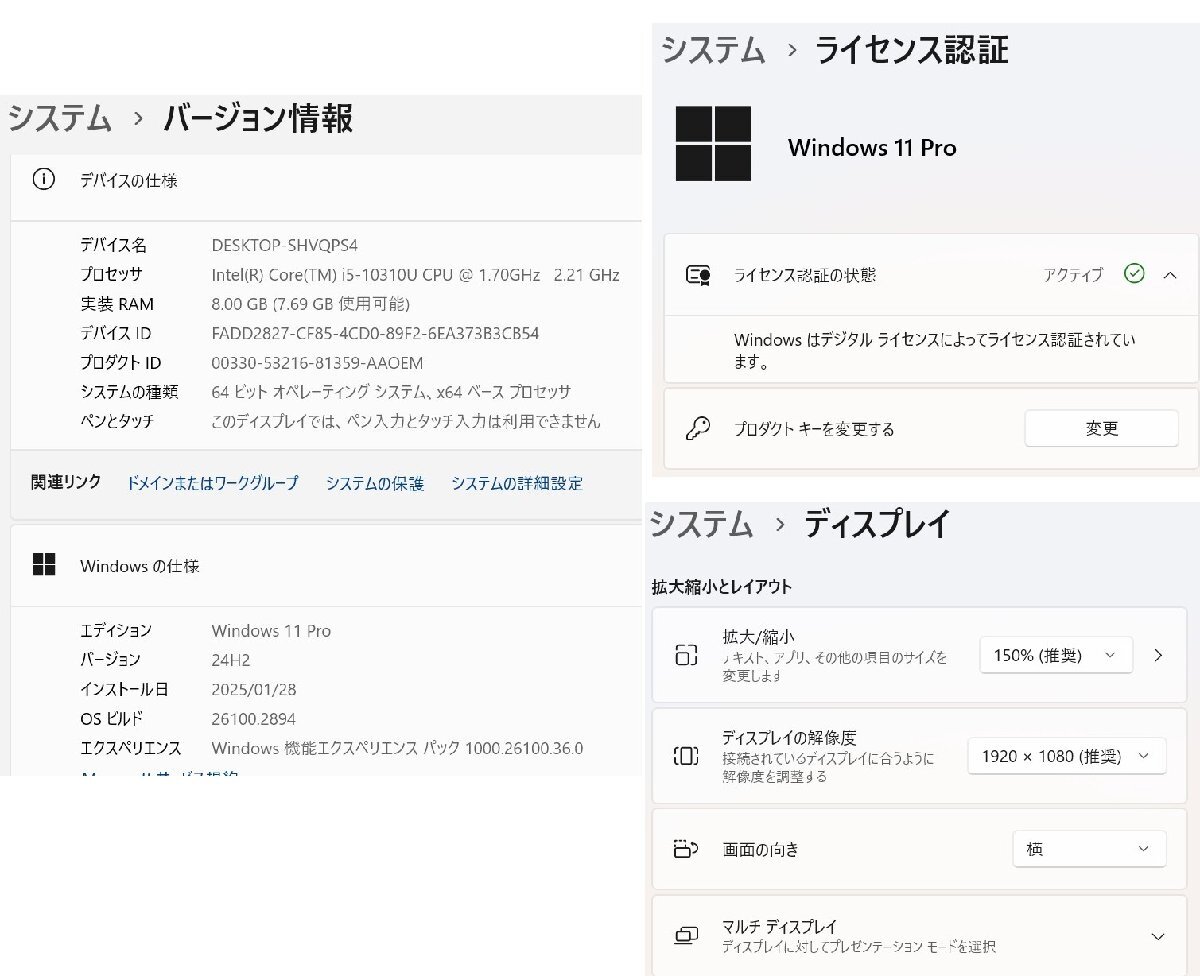
Task: Open the 1920 × 1080 resolution dropdown
Action: (1067, 756)
